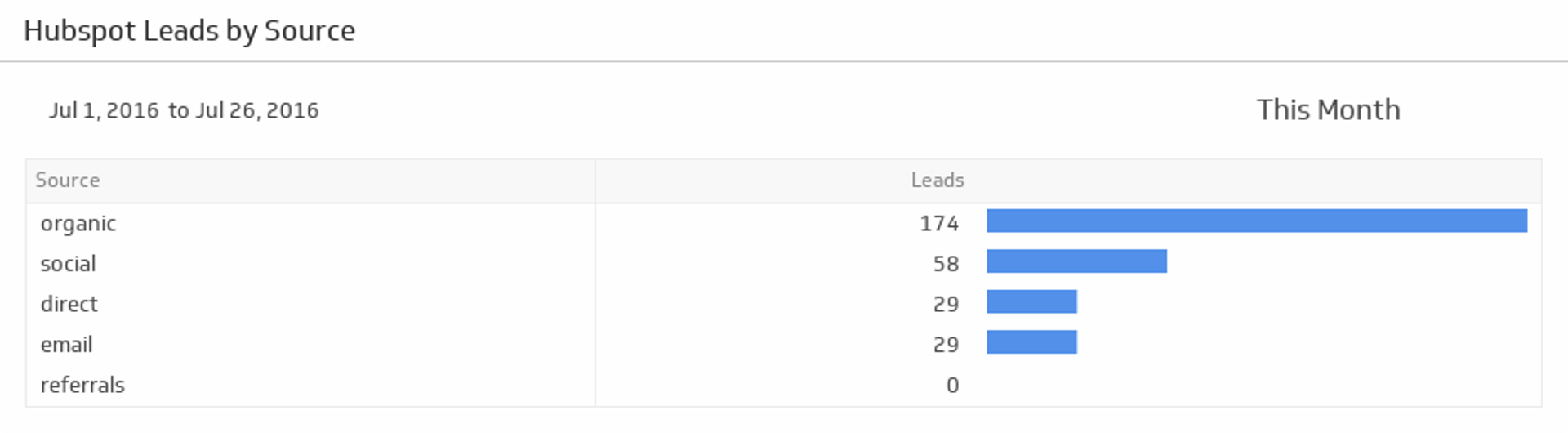Click the 174 leads value
1568x433 pixels.
(x=939, y=223)
